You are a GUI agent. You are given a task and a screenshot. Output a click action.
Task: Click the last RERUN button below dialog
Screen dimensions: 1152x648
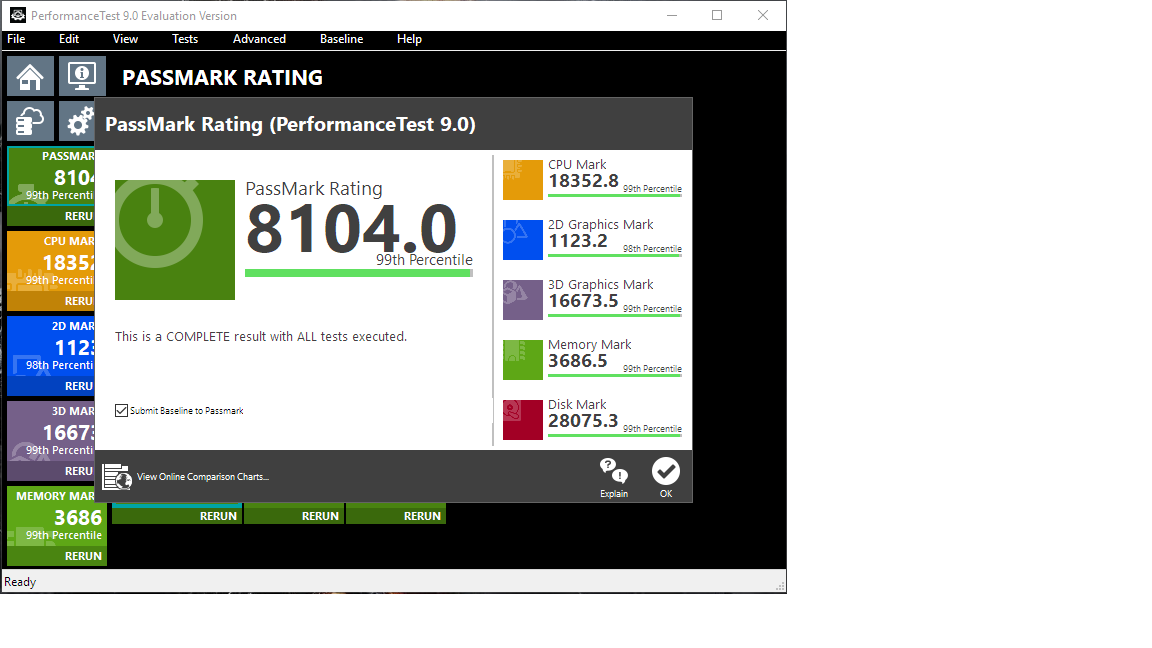tap(396, 516)
